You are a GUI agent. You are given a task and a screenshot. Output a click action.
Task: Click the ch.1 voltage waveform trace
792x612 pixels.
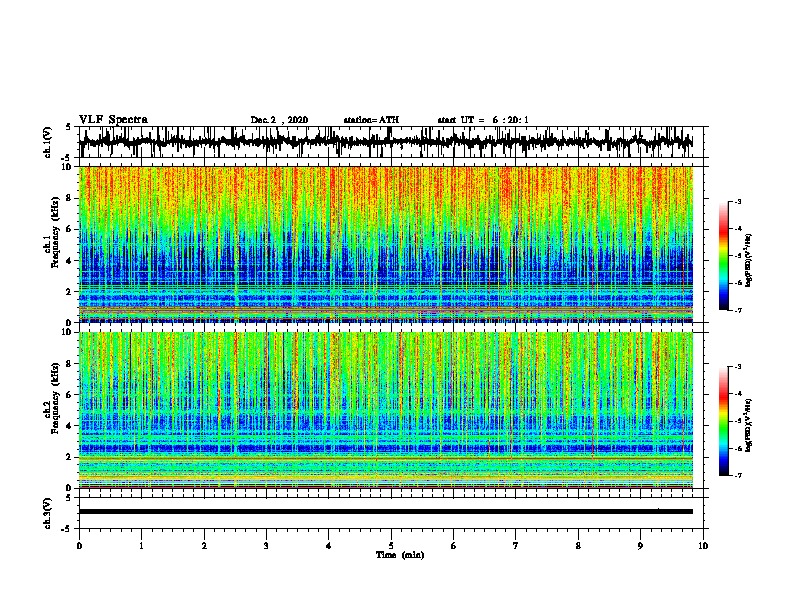pos(386,142)
